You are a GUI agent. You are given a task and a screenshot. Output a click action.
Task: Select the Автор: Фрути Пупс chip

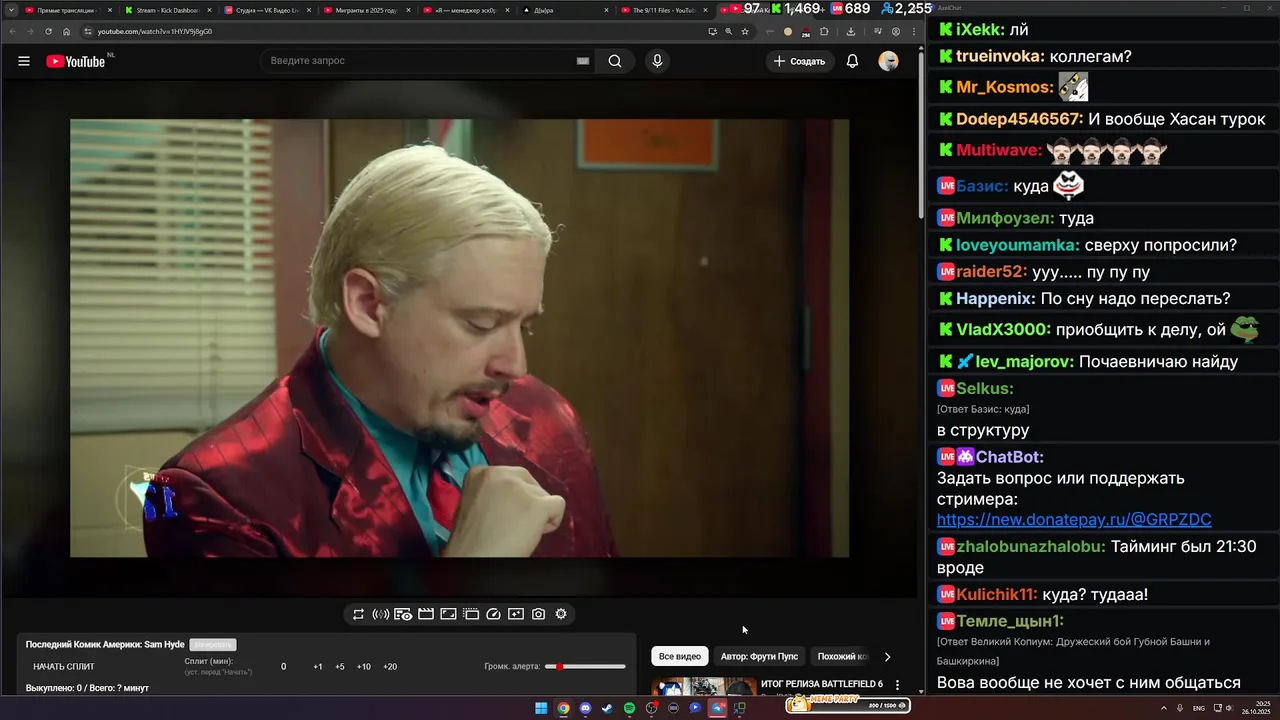(x=759, y=656)
